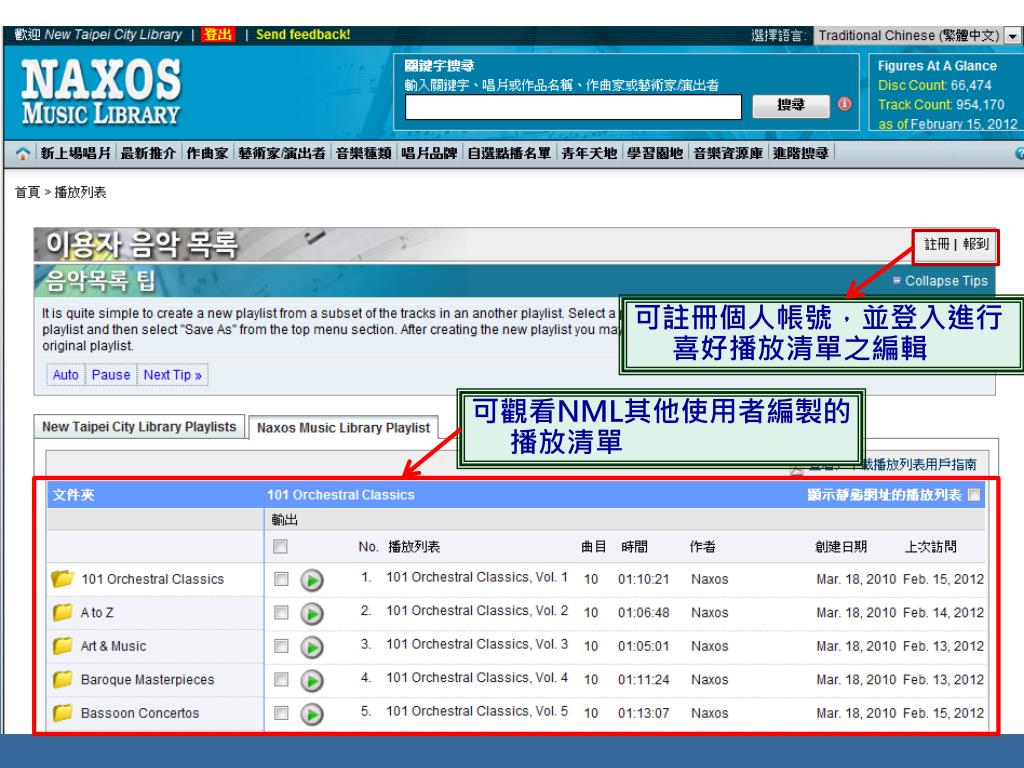Open 學習園地 menu
This screenshot has height=768, width=1024.
pyautogui.click(x=655, y=153)
